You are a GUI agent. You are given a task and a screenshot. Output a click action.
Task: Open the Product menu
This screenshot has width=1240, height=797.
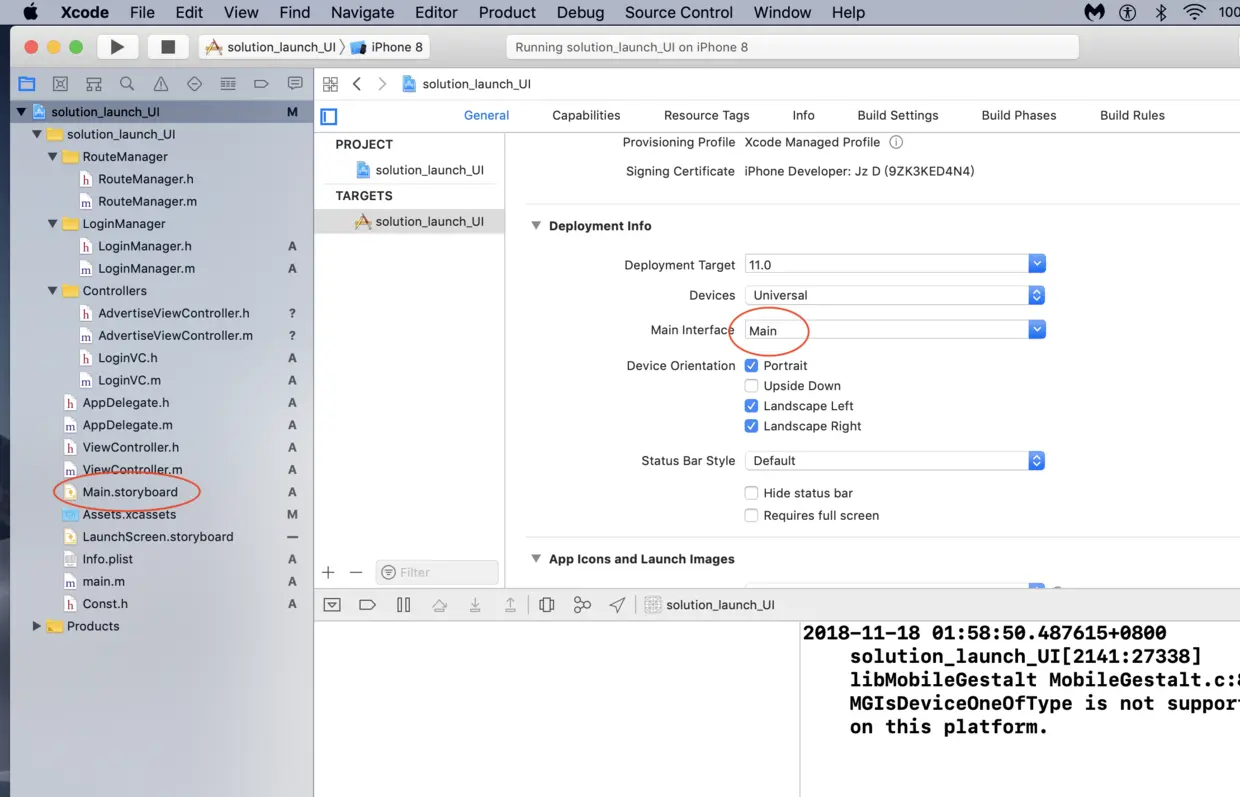(x=507, y=13)
